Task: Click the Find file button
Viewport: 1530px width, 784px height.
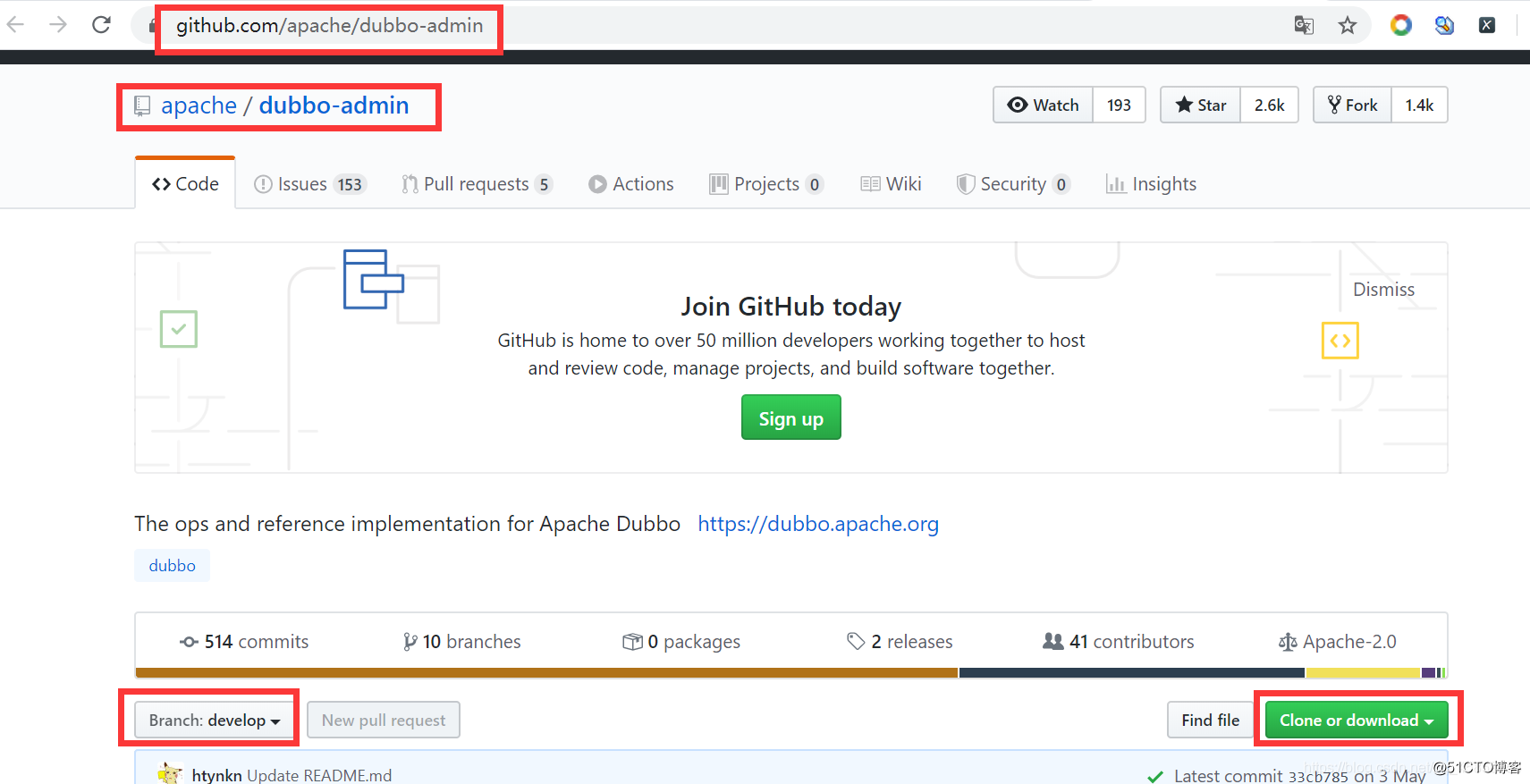Action: point(1210,721)
